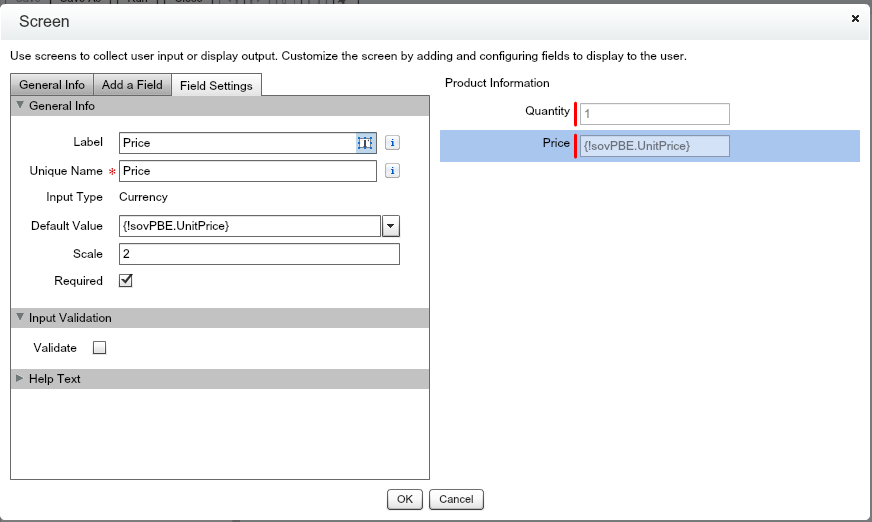Close the Screen dialog with the X

pyautogui.click(x=855, y=18)
